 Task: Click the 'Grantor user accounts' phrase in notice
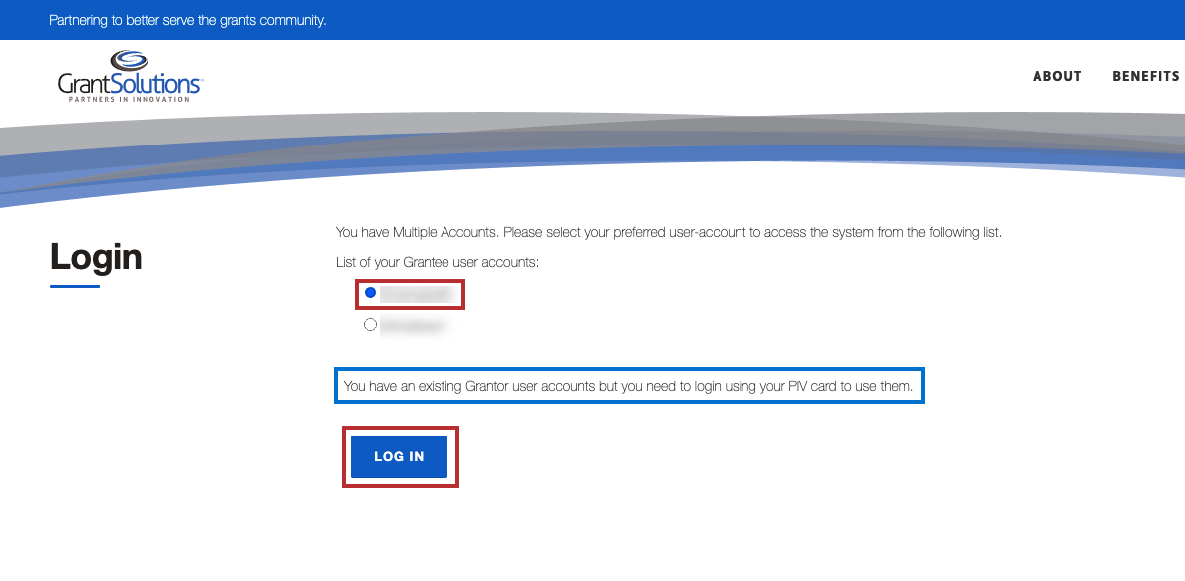[x=529, y=385]
